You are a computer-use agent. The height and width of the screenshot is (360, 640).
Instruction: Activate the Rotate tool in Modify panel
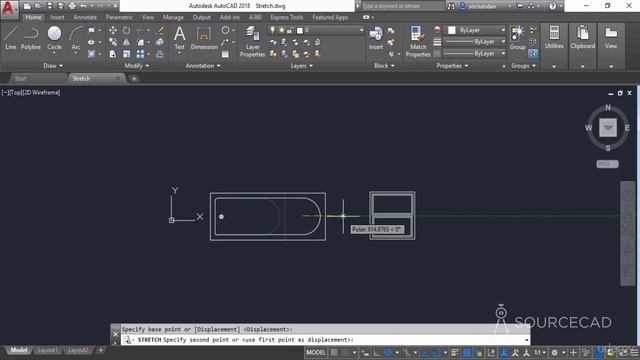pos(127,30)
